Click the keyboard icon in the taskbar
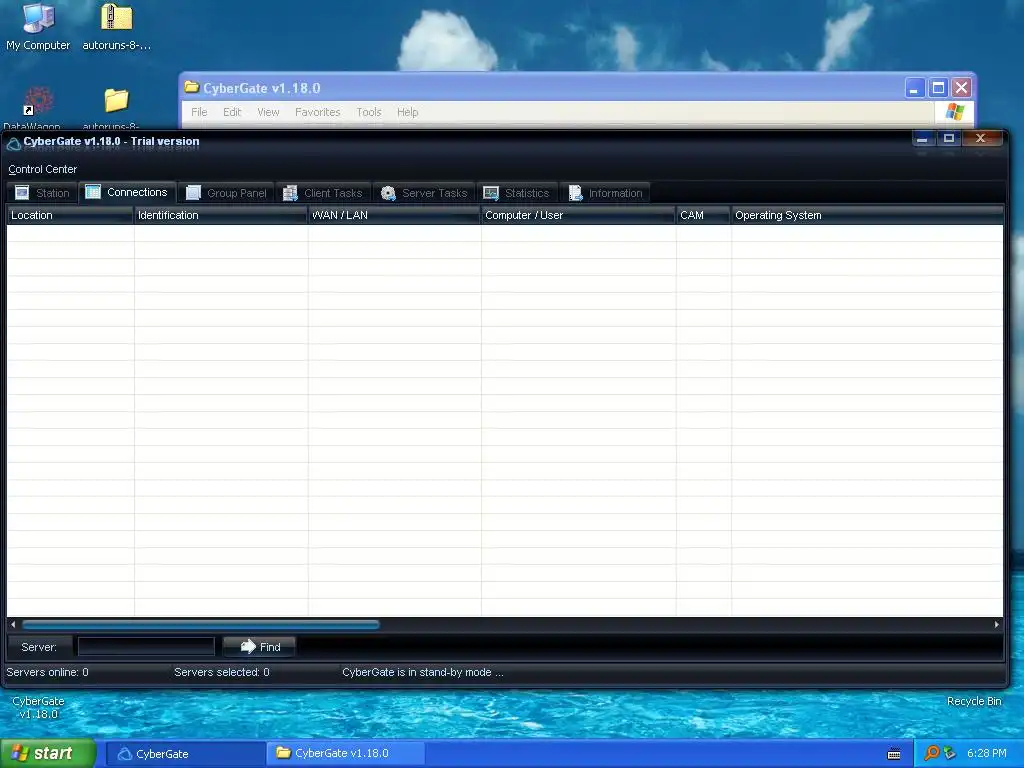Image resolution: width=1024 pixels, height=768 pixels. click(x=894, y=754)
